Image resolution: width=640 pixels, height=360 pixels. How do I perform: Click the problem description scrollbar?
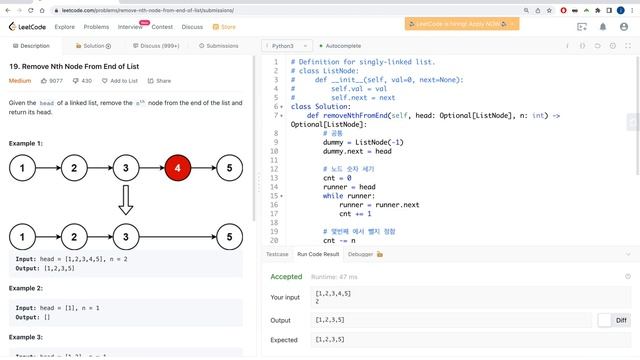(254, 139)
